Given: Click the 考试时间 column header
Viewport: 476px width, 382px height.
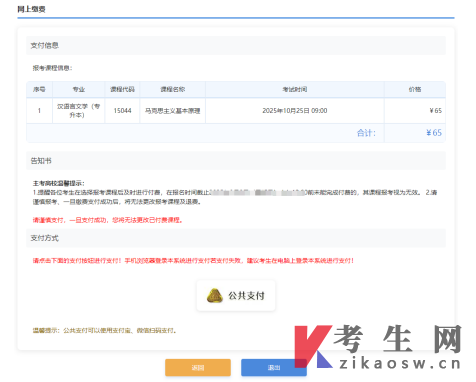Looking at the screenshot, I should (295, 89).
